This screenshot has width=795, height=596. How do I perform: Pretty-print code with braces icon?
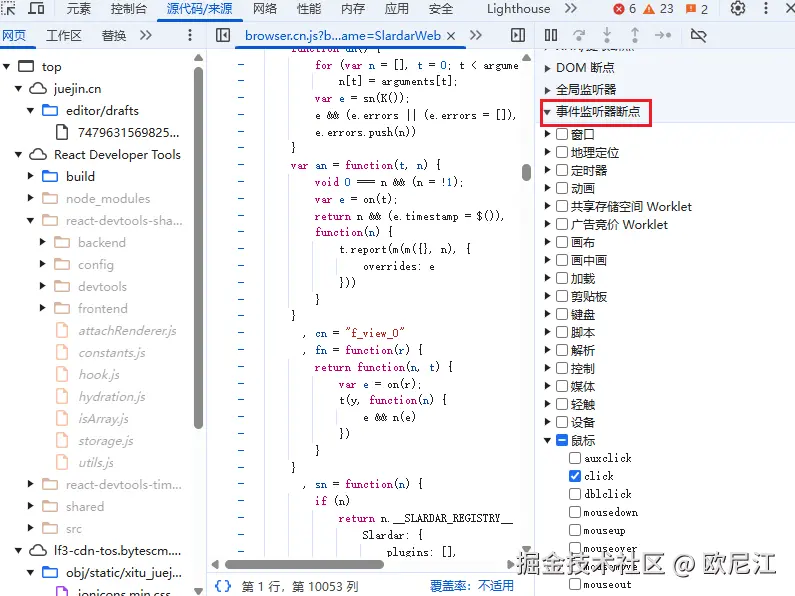[223, 586]
